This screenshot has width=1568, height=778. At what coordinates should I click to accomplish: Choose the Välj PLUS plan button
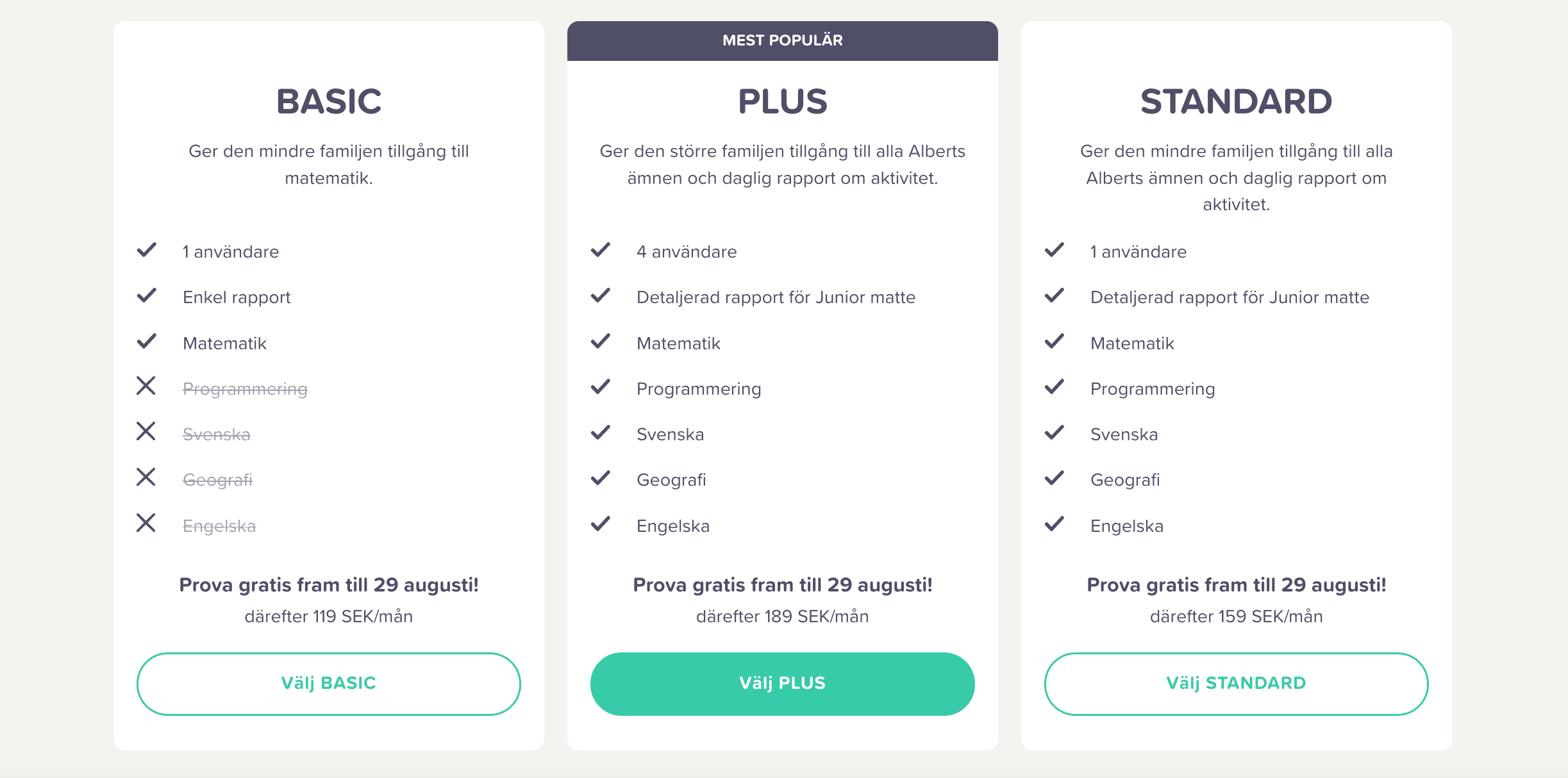click(x=782, y=684)
